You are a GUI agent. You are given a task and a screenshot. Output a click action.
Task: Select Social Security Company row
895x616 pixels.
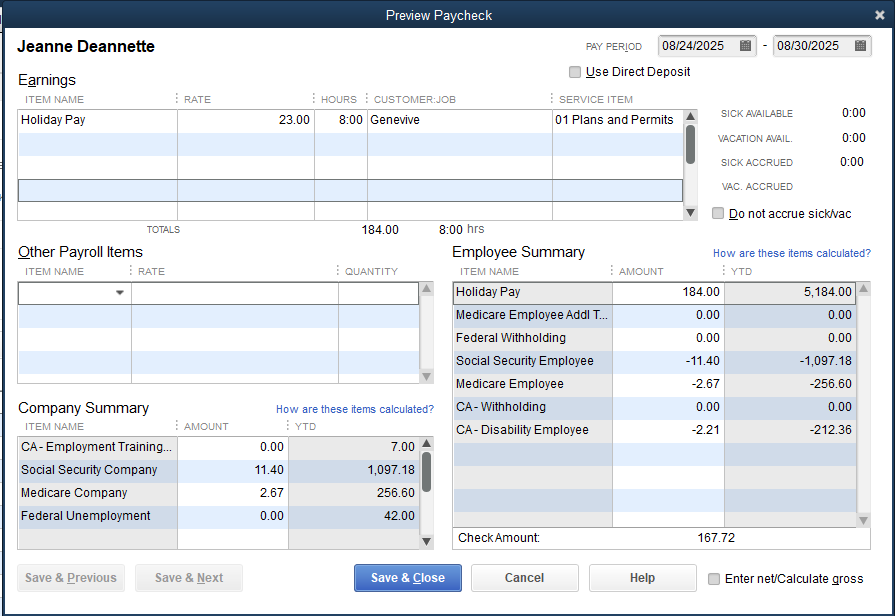[219, 470]
